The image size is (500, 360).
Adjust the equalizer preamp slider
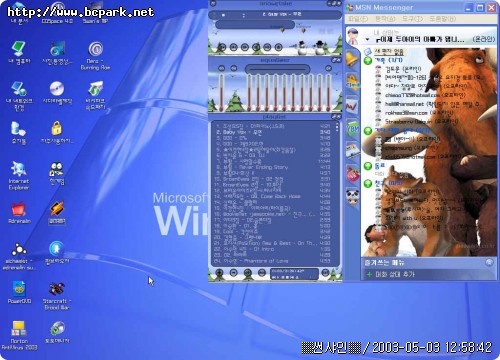pos(221,92)
